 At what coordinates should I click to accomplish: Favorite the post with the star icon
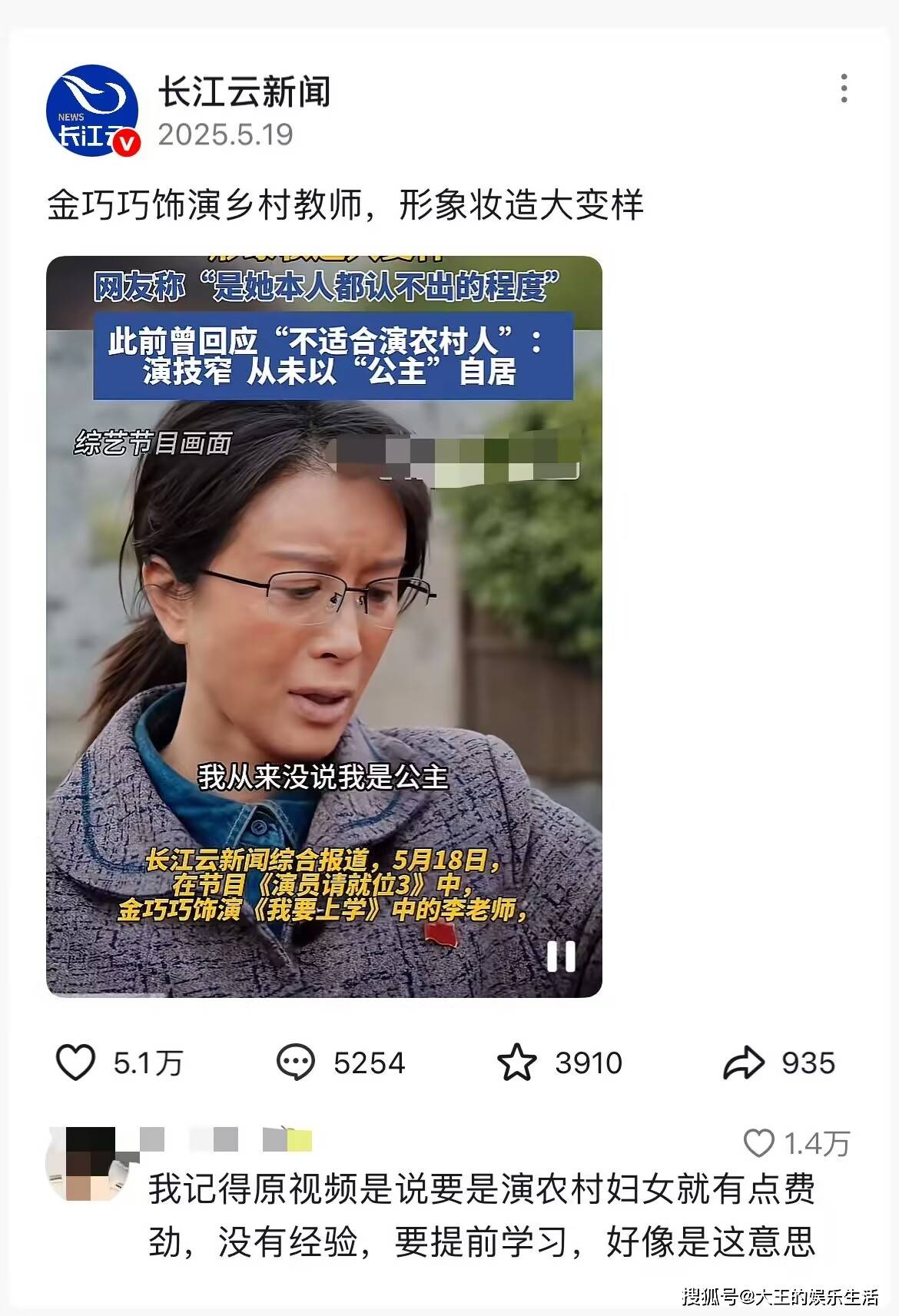coord(516,1062)
